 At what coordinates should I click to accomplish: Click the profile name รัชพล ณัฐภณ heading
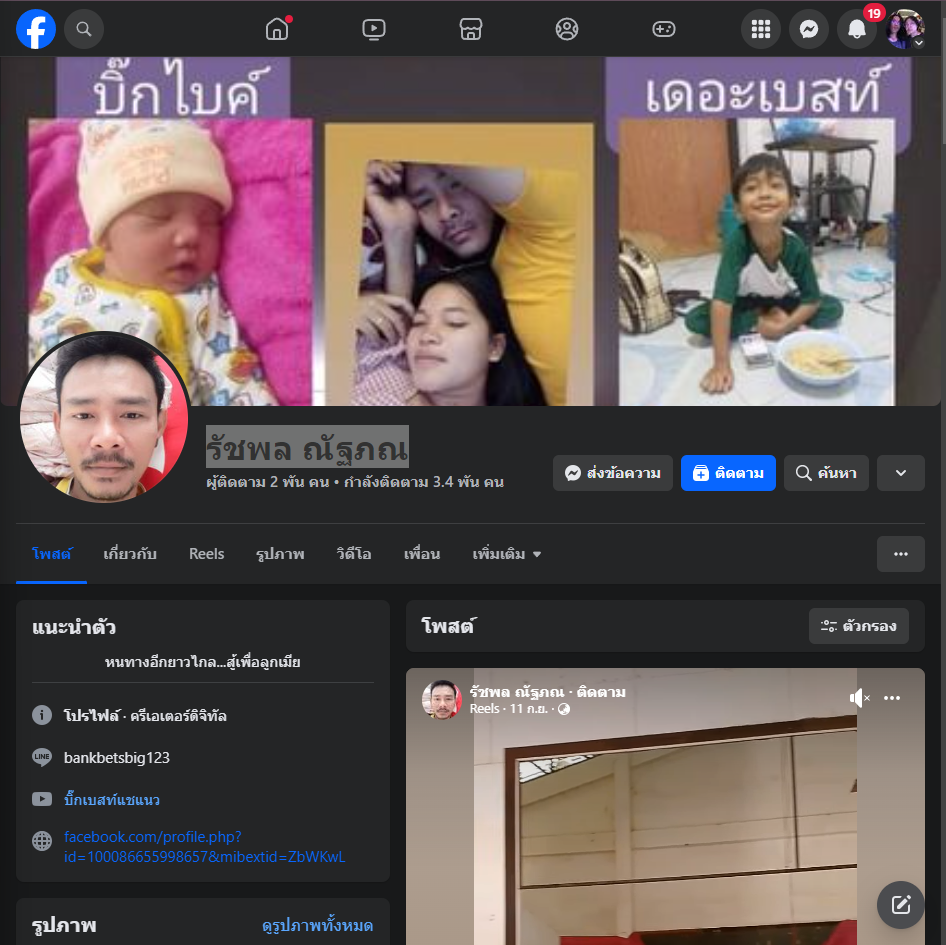coord(307,448)
